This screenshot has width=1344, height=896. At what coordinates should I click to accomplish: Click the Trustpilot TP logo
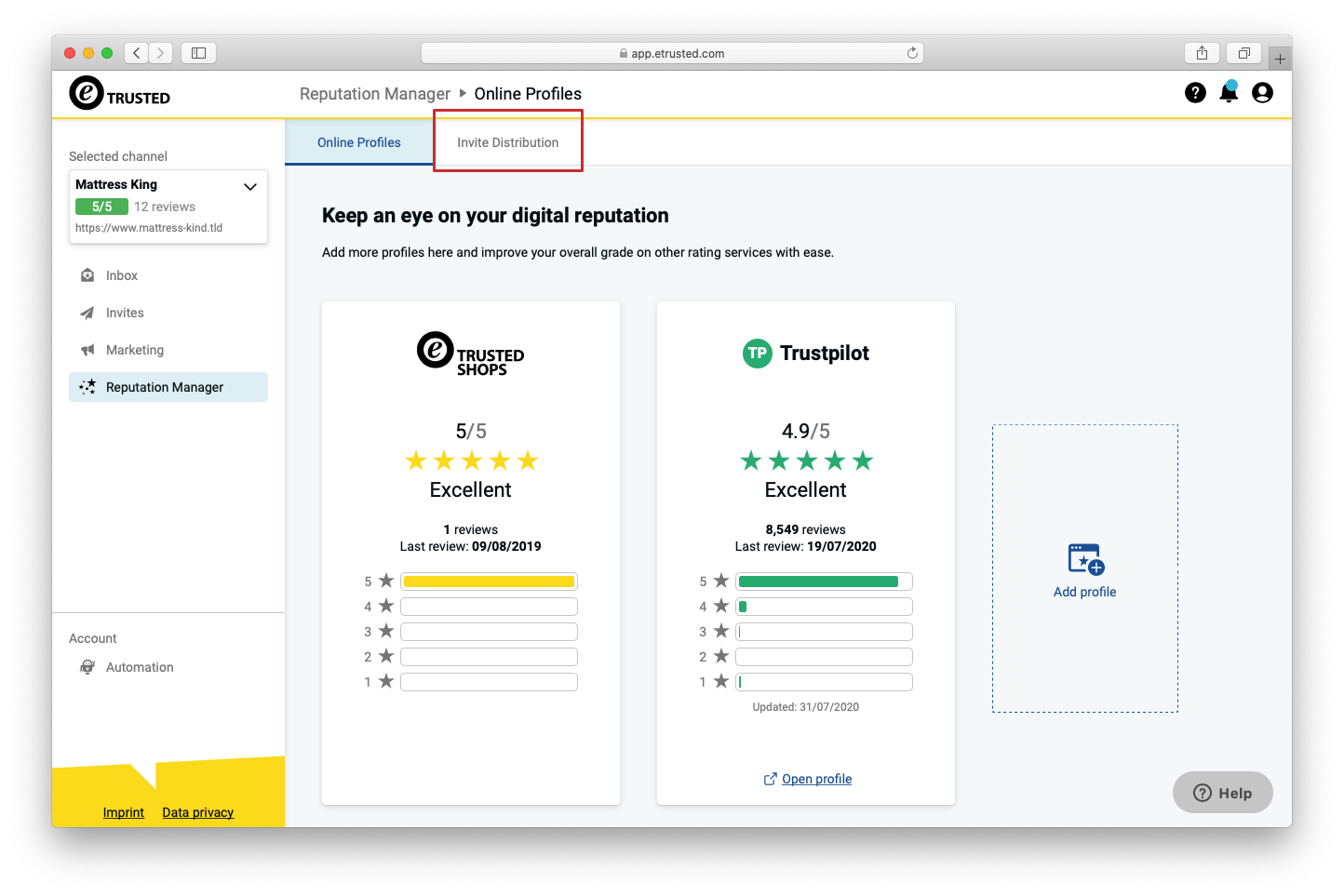[757, 354]
